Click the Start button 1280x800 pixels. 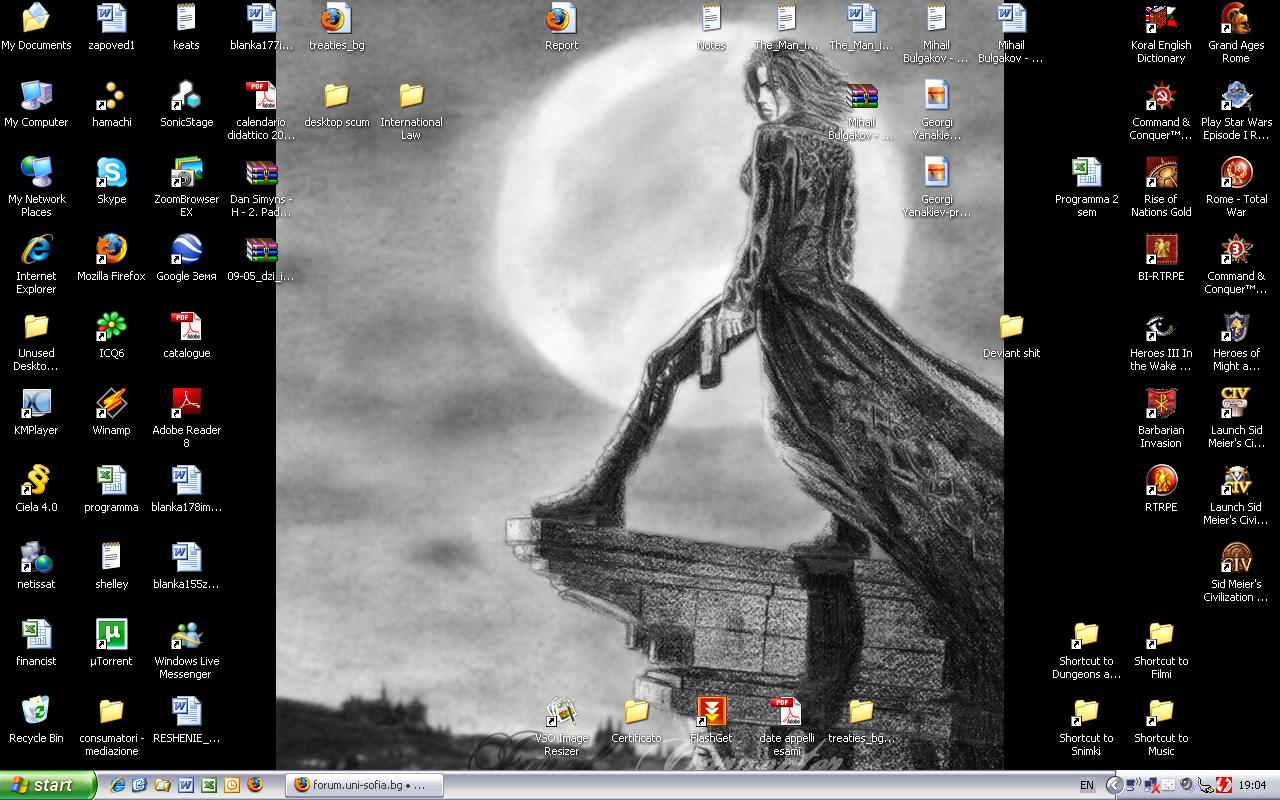(47, 785)
